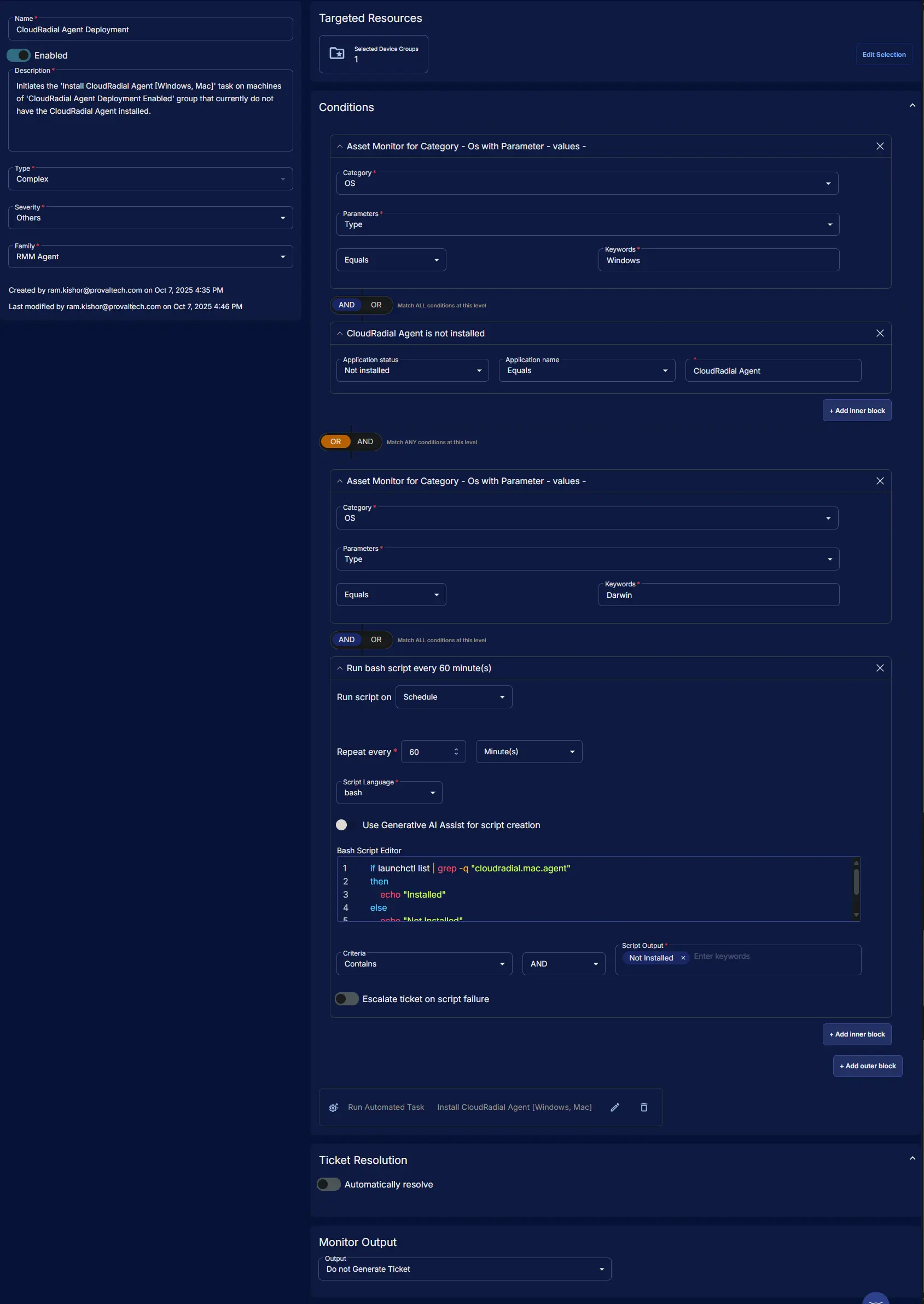The image size is (924, 1304).
Task: Edit the Run Automated Task pencil icon
Action: click(x=614, y=1107)
